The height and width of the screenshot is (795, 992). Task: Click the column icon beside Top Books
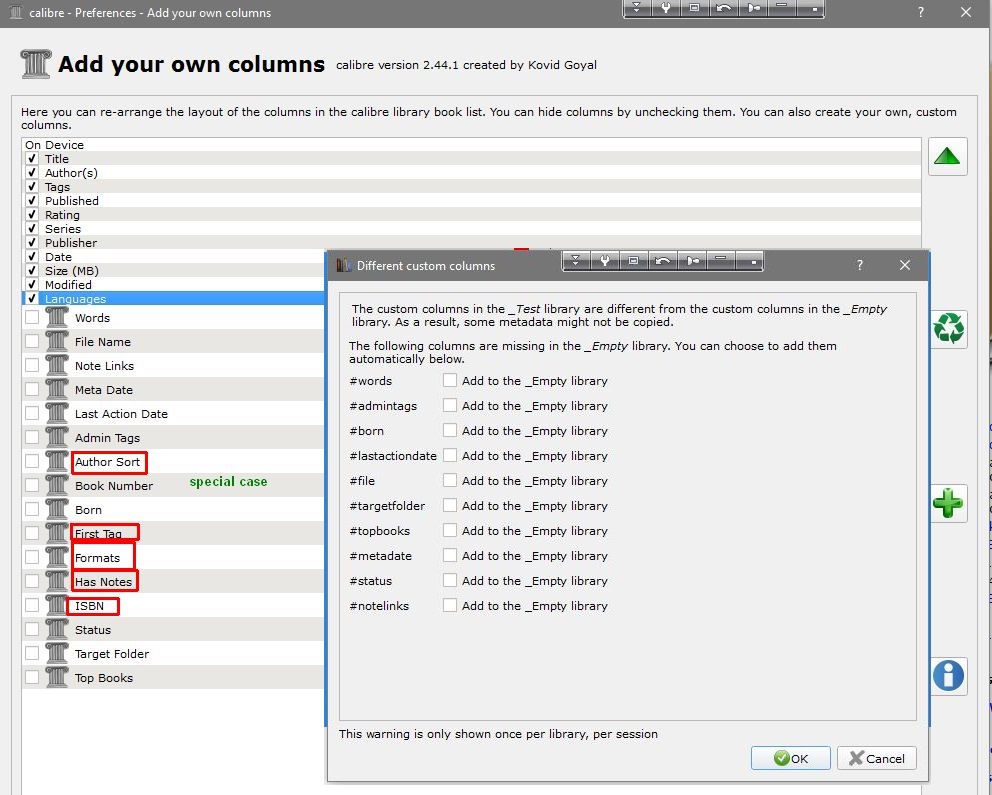(56, 677)
